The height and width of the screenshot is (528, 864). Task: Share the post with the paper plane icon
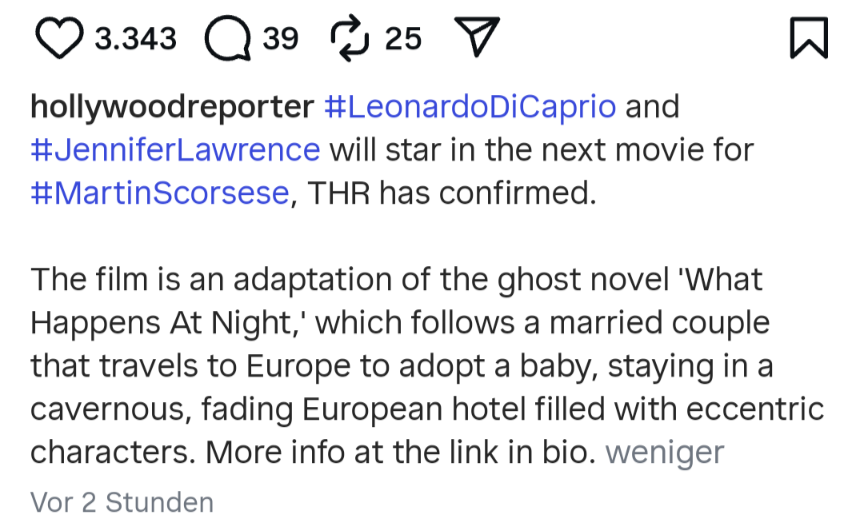[x=476, y=39]
